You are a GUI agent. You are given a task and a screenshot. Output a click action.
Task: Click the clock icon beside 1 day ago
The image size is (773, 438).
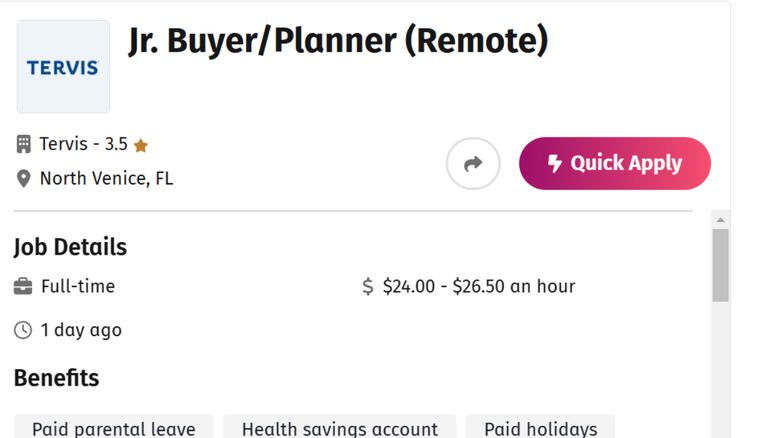click(23, 330)
